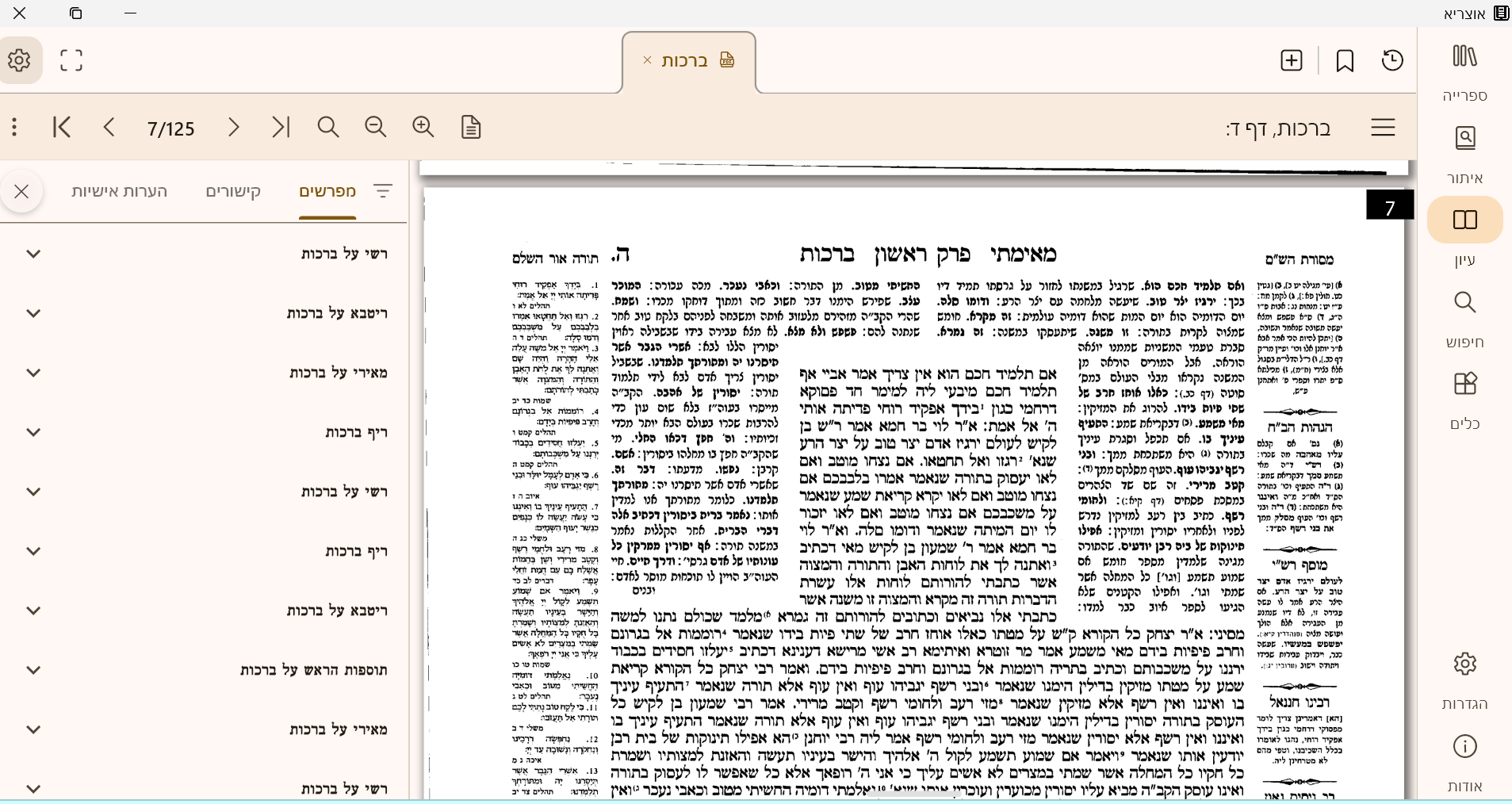The width and height of the screenshot is (1512, 804).
Task: Open the in-document search magnifier
Action: (327, 127)
